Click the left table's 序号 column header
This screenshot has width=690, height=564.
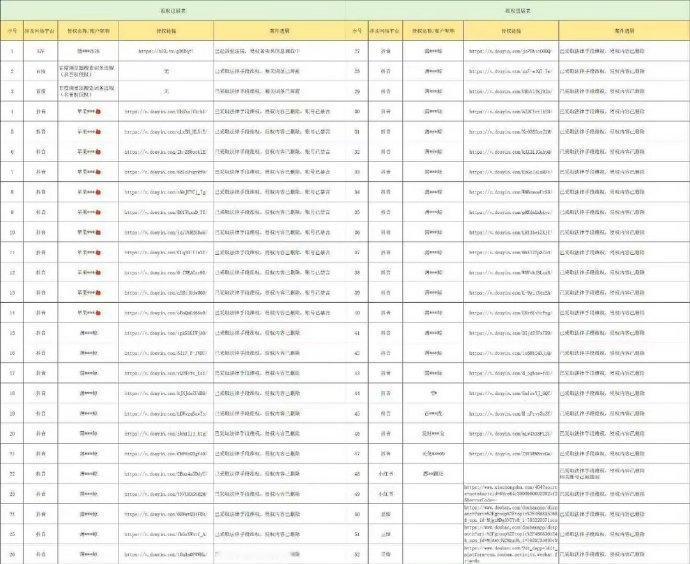pos(12,31)
